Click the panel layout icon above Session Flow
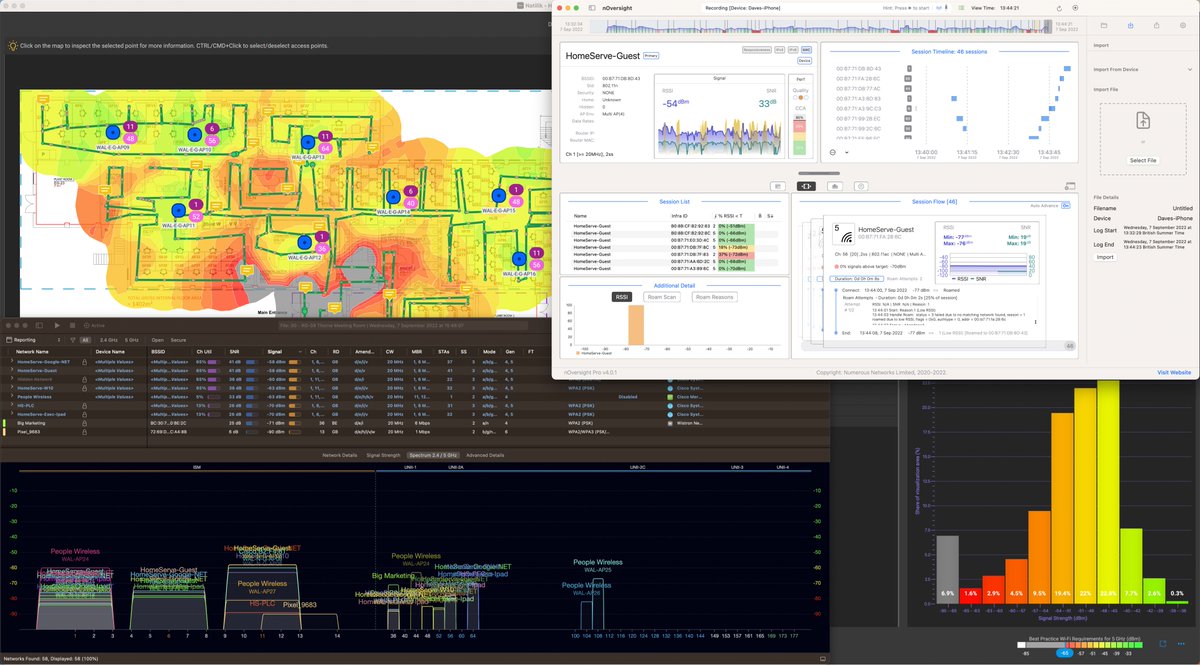This screenshot has width=1200, height=665. pyautogui.click(x=1070, y=186)
